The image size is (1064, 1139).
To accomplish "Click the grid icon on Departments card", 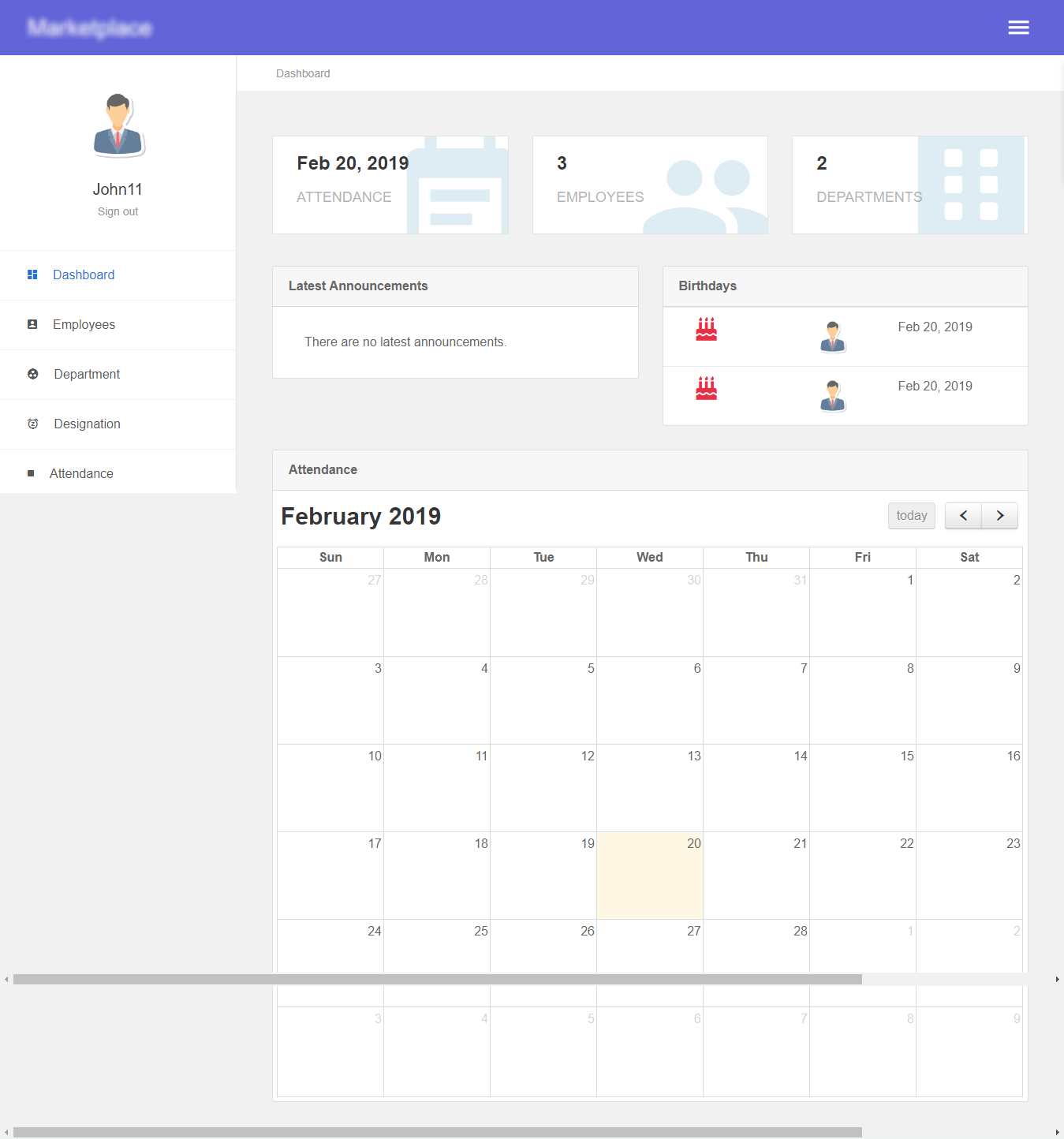I will coord(972,185).
